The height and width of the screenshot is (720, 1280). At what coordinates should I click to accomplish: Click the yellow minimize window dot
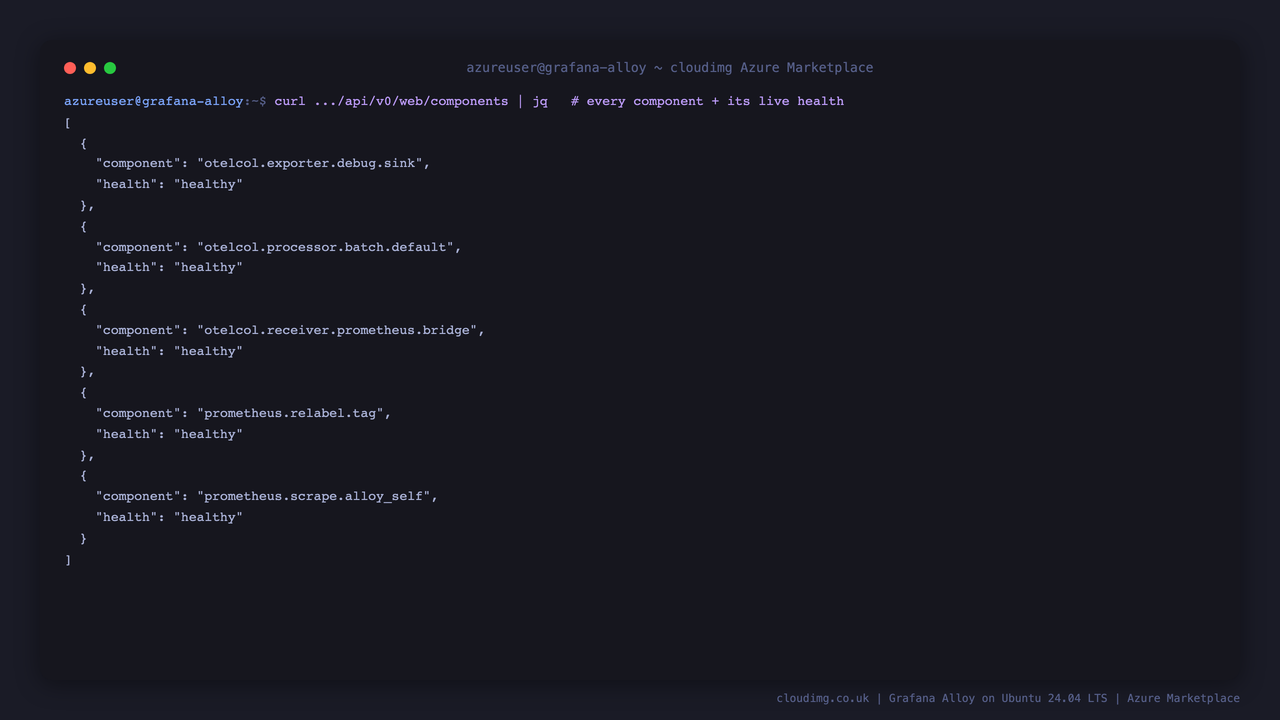click(90, 68)
